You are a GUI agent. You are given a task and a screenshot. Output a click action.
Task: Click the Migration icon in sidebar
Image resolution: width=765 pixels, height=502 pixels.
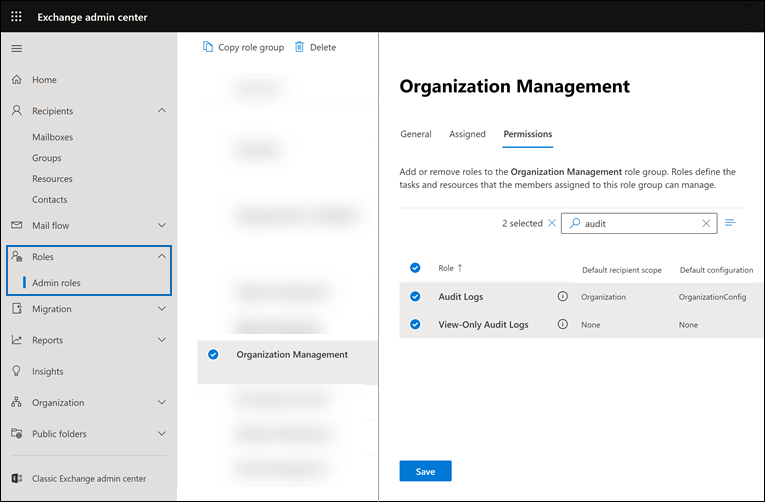(x=17, y=308)
